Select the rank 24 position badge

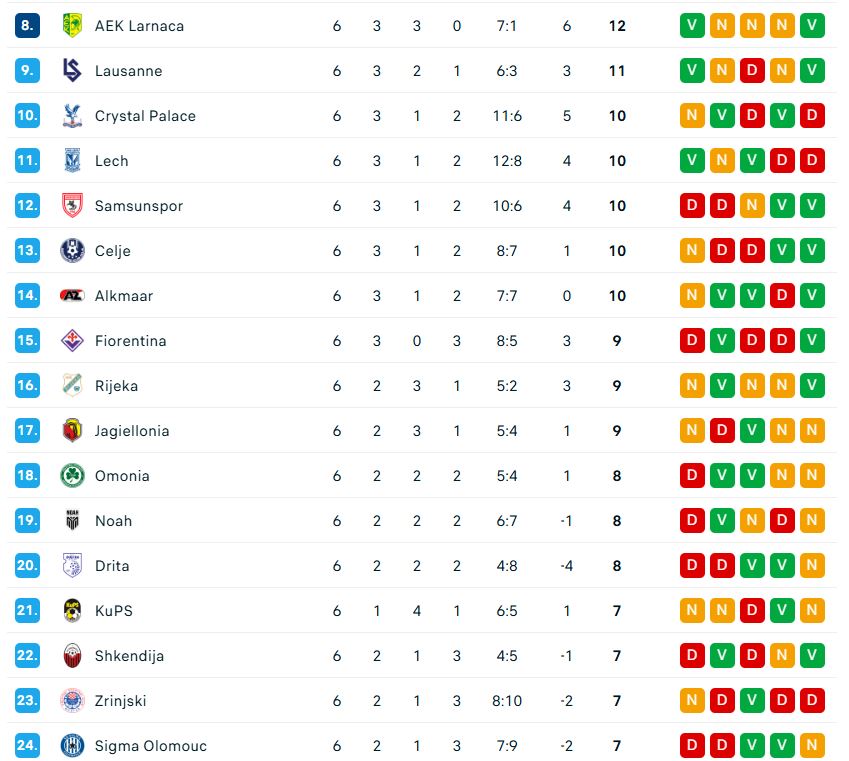click(27, 746)
